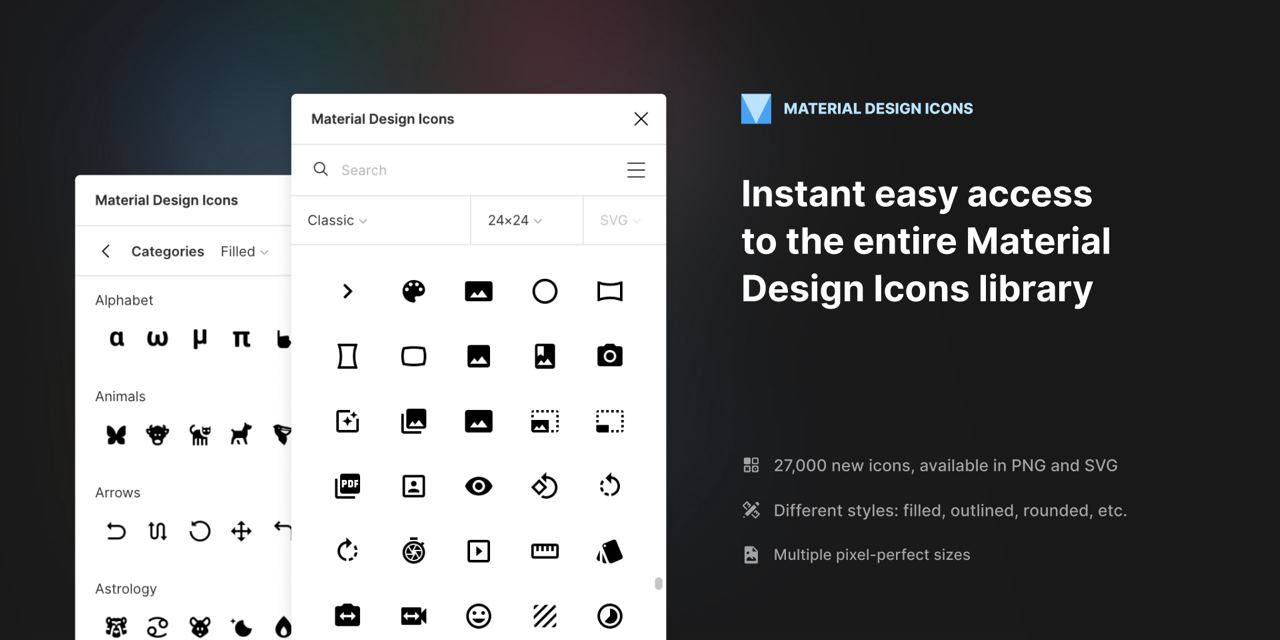Click the magnifying glass search icon
This screenshot has height=640, width=1280.
pos(321,169)
